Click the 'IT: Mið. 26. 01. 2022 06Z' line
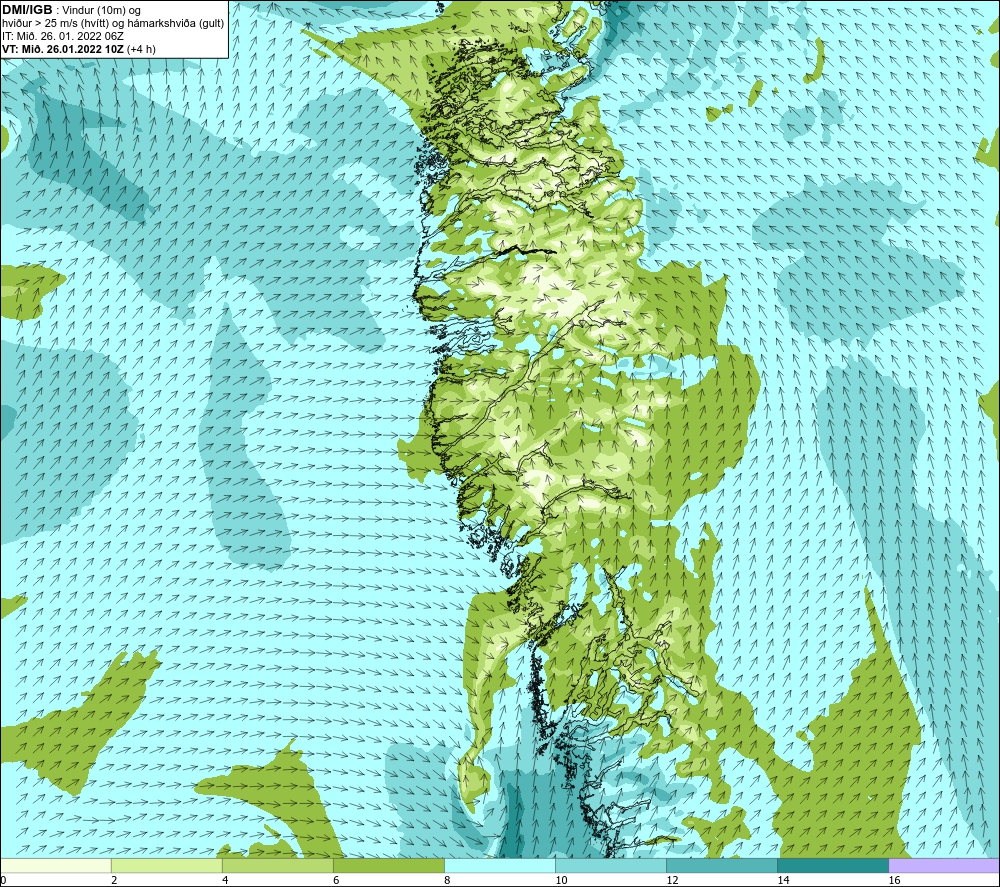 pos(62,36)
